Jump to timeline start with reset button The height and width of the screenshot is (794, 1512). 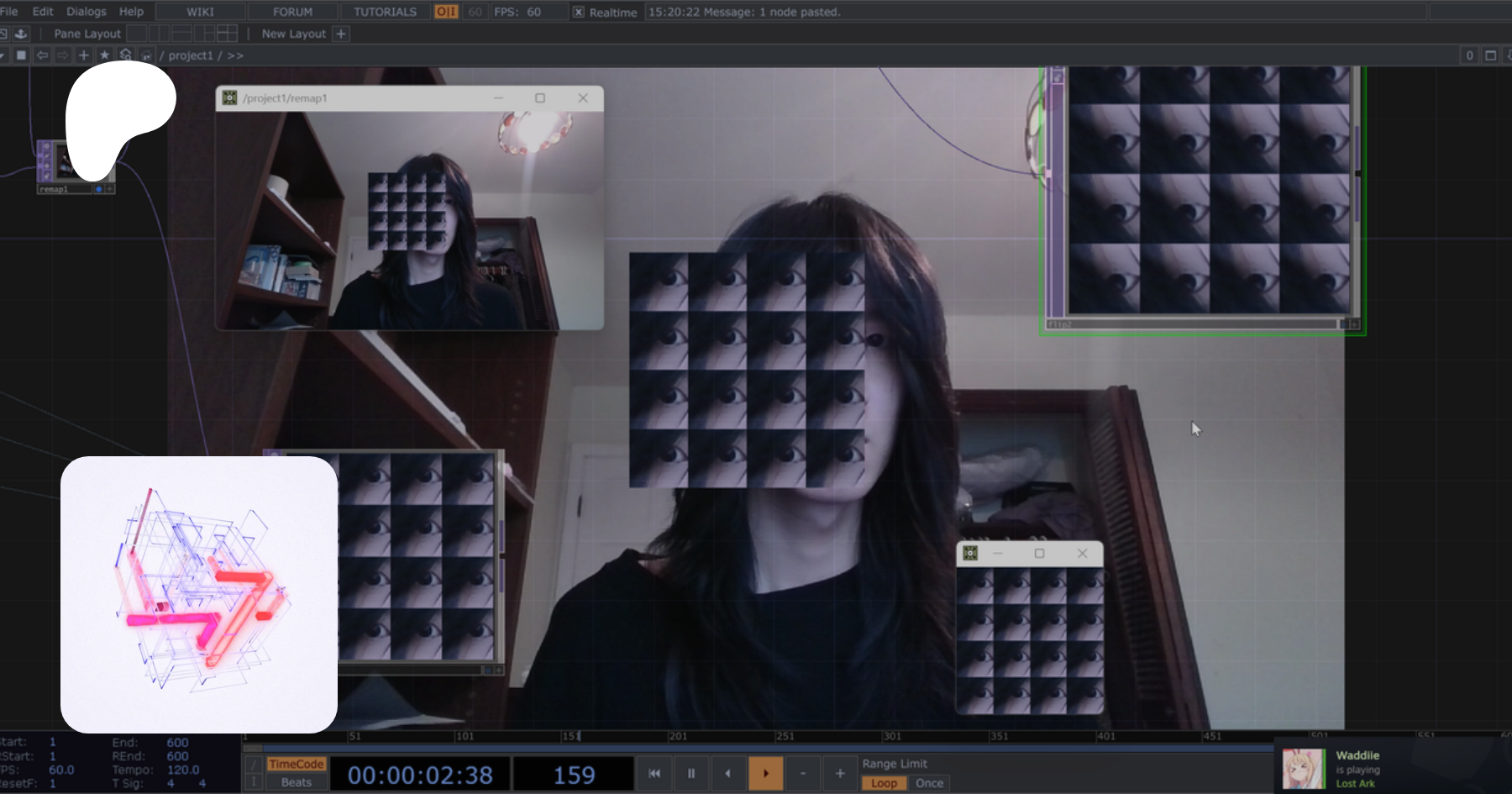654,773
